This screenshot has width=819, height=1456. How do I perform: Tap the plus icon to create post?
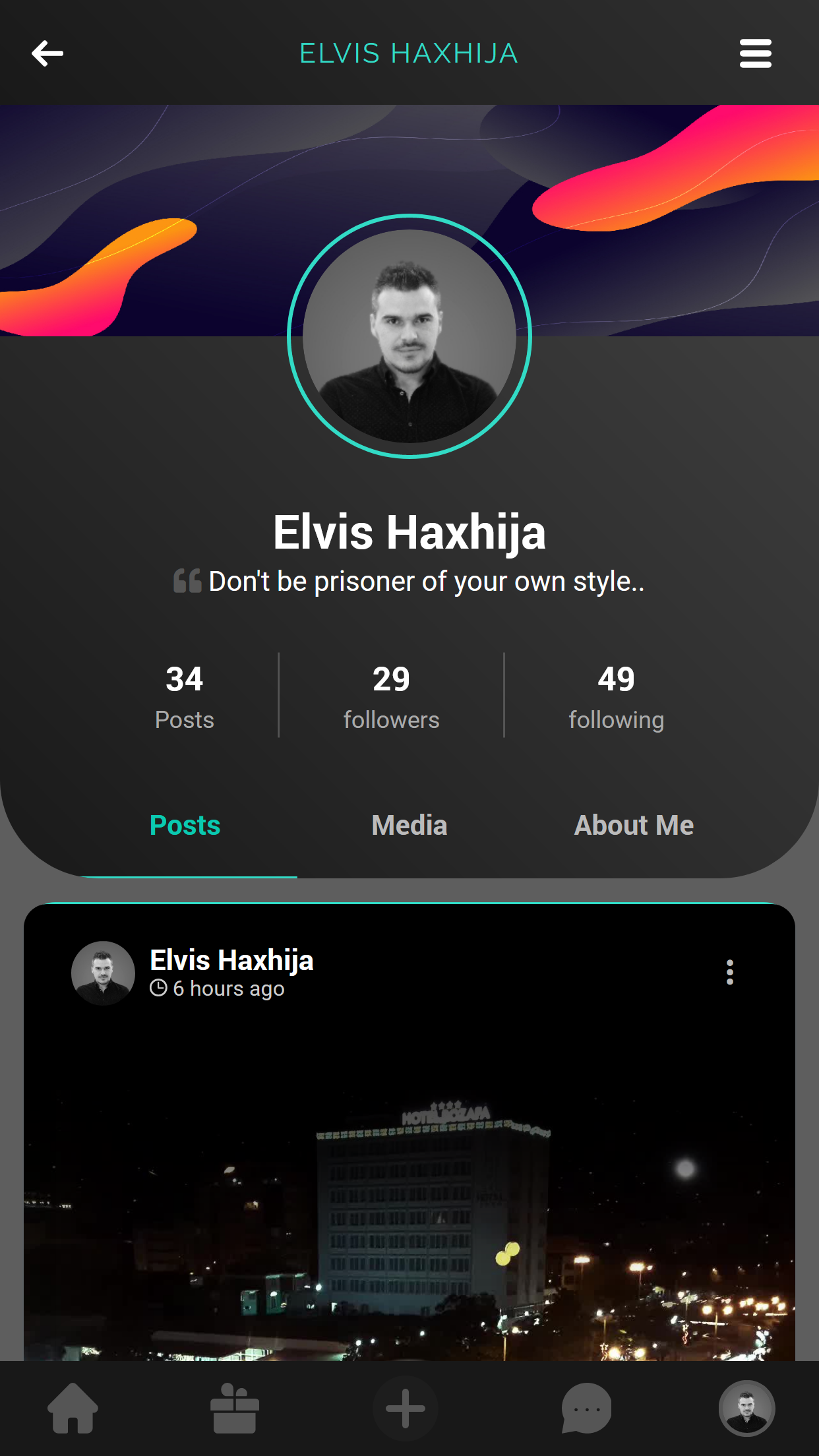pyautogui.click(x=405, y=1408)
